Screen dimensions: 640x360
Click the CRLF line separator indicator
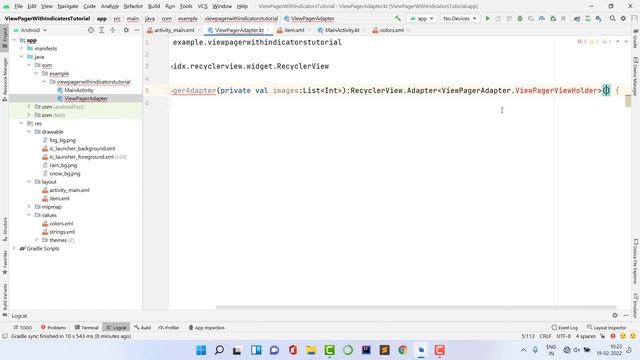pyautogui.click(x=545, y=336)
